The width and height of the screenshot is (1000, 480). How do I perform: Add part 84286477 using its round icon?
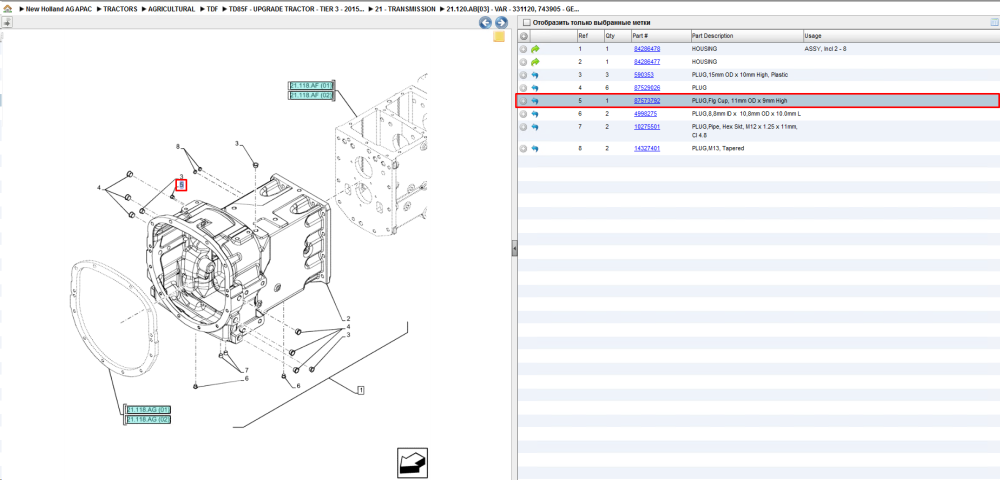524,62
